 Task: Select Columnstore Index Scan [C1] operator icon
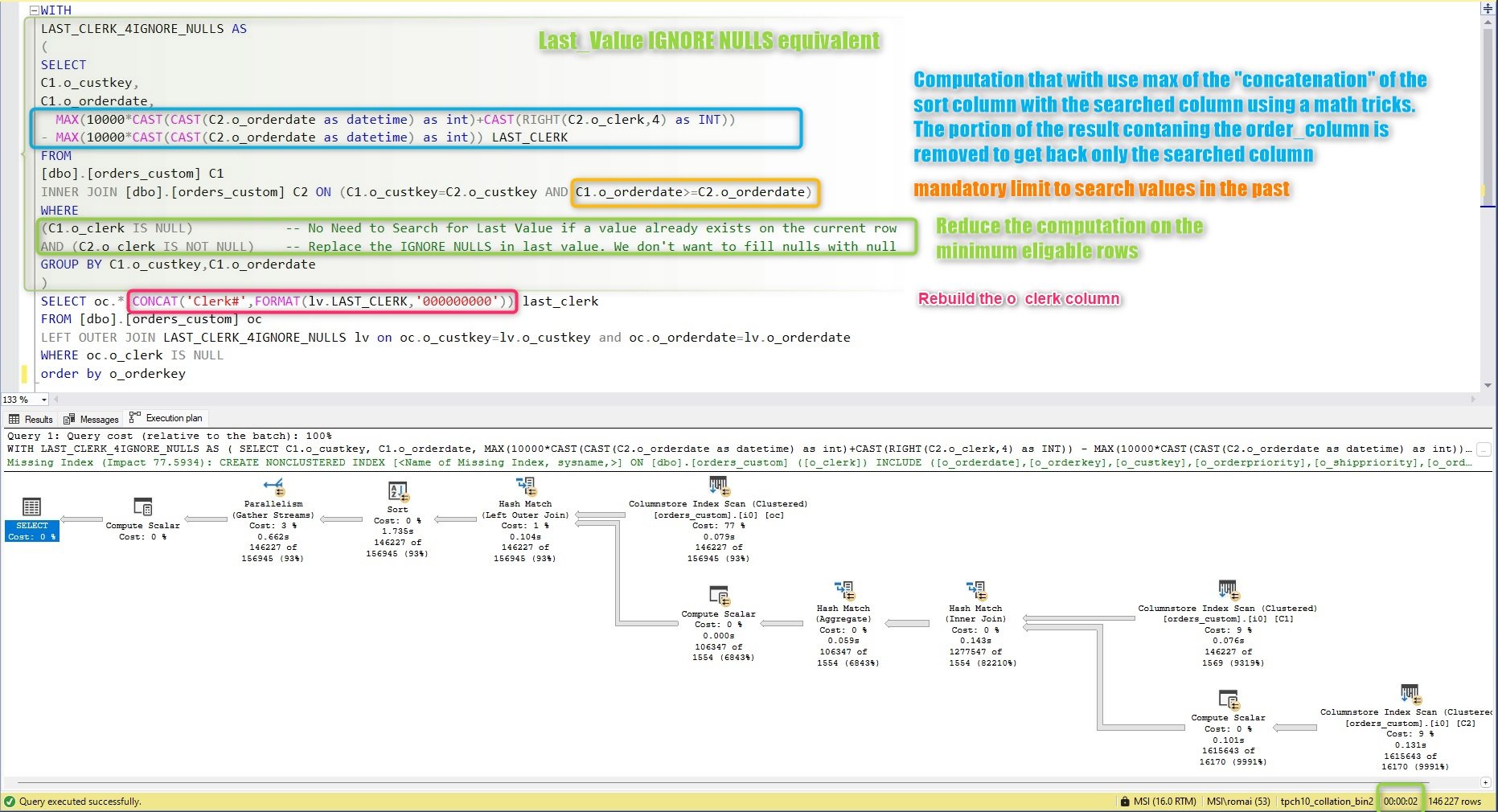pos(1227,590)
